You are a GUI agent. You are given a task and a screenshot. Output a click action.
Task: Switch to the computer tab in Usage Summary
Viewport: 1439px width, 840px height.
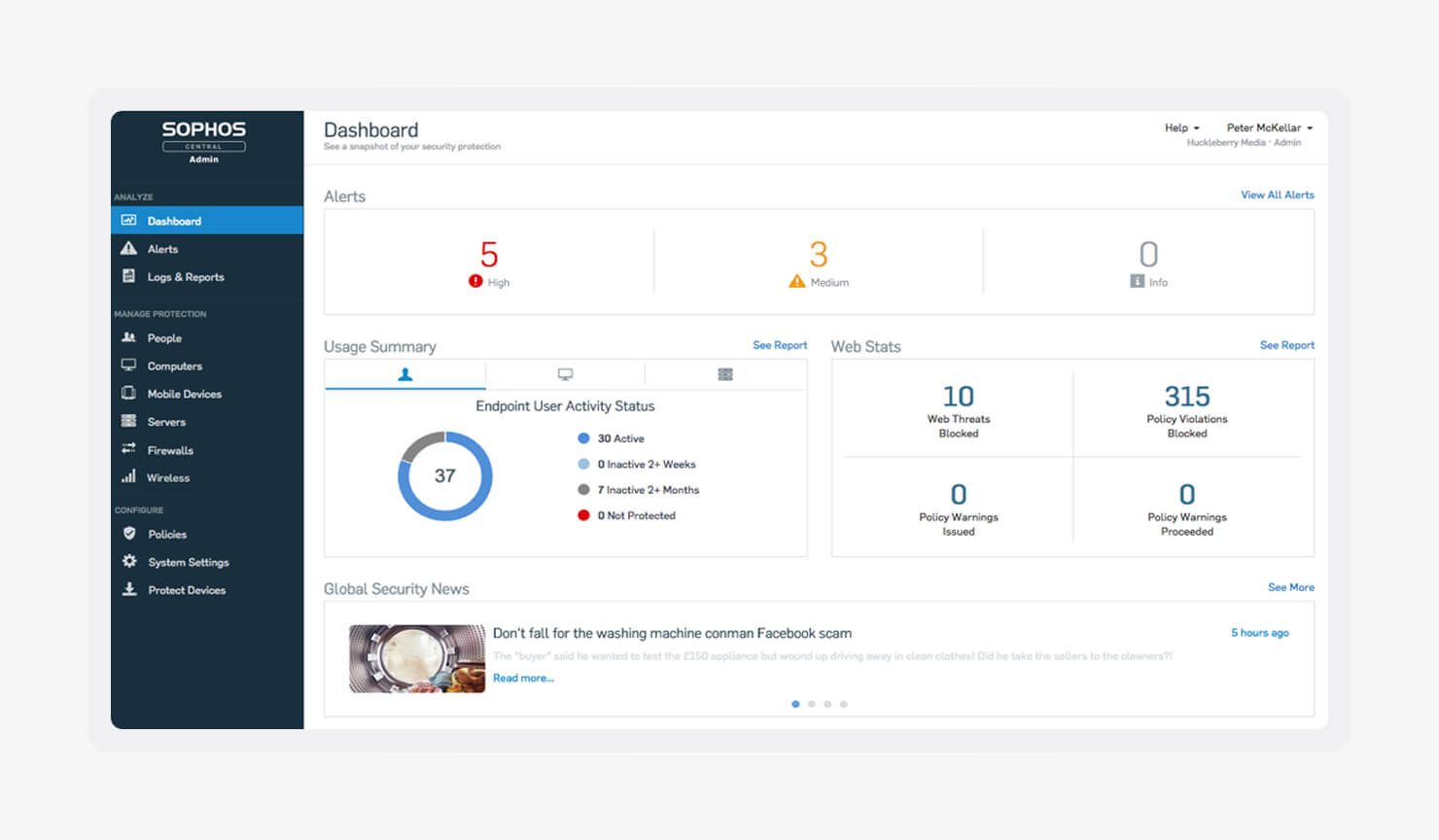click(565, 374)
